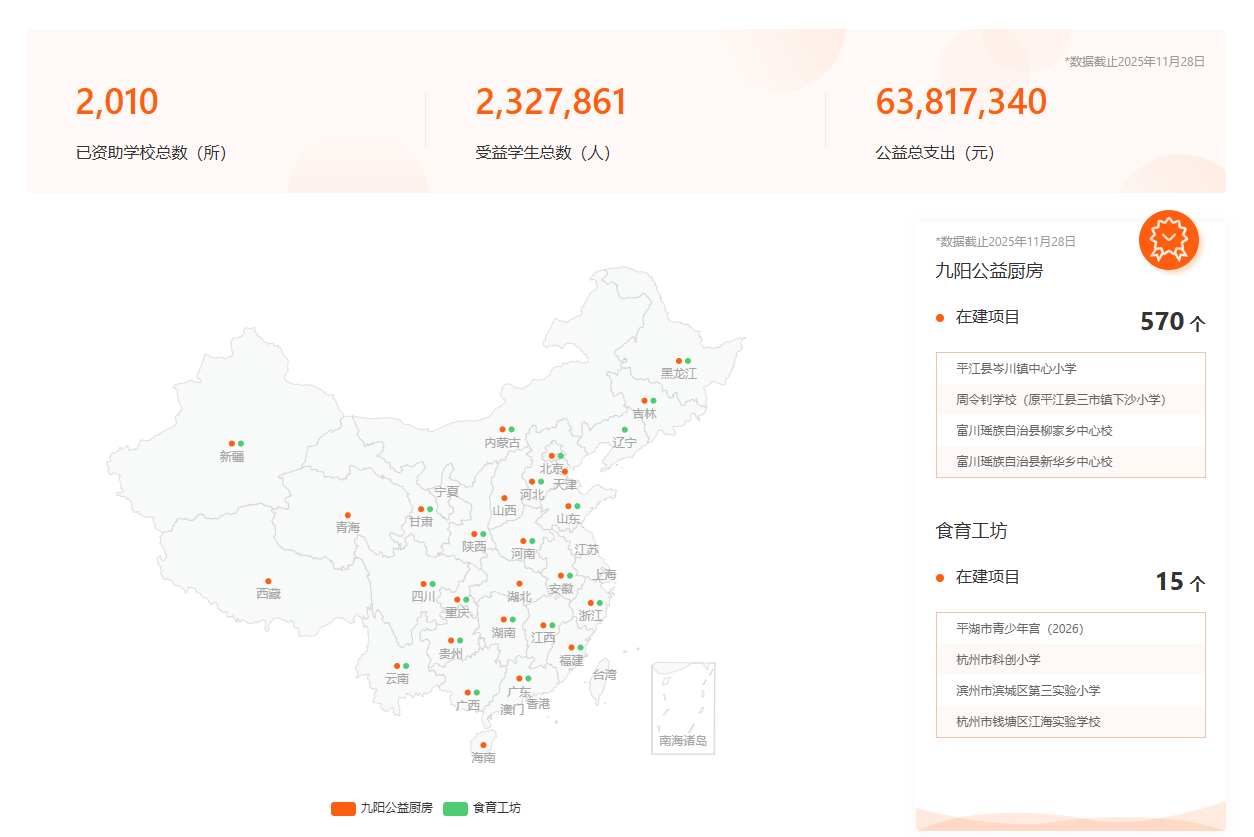
Task: Select the orange marker above 青海
Action: pos(348,515)
